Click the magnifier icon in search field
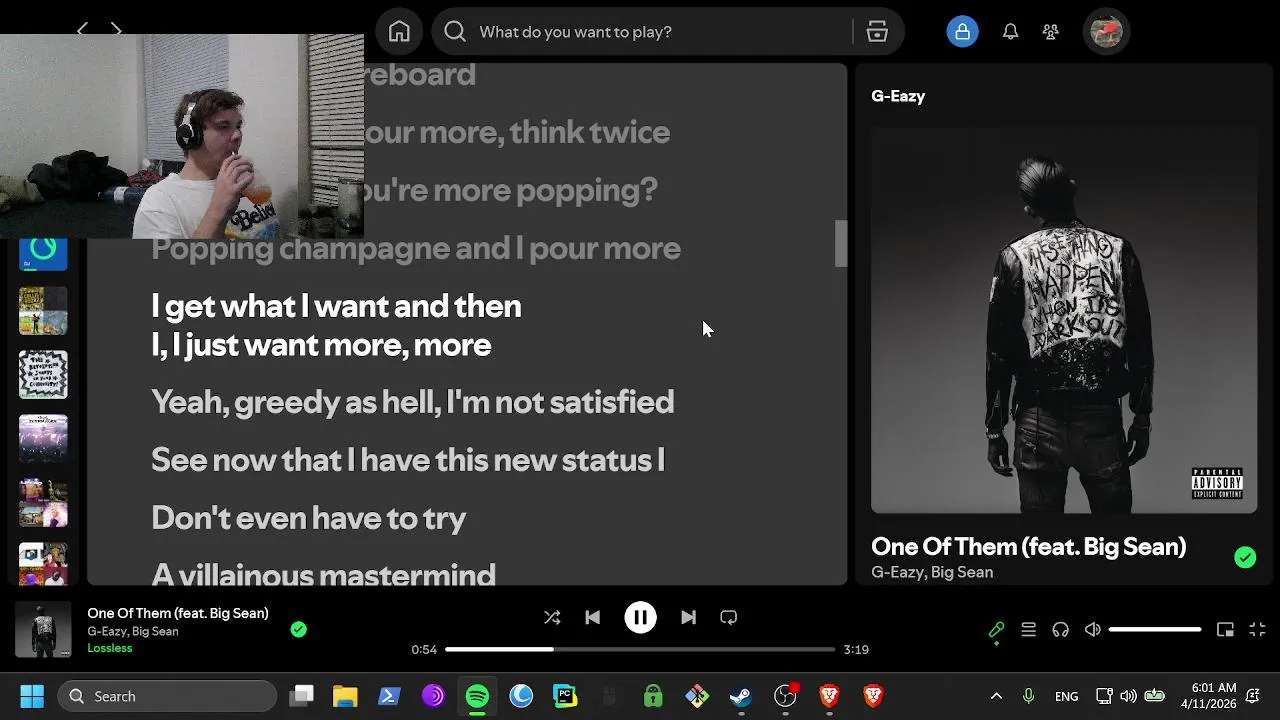 (455, 32)
